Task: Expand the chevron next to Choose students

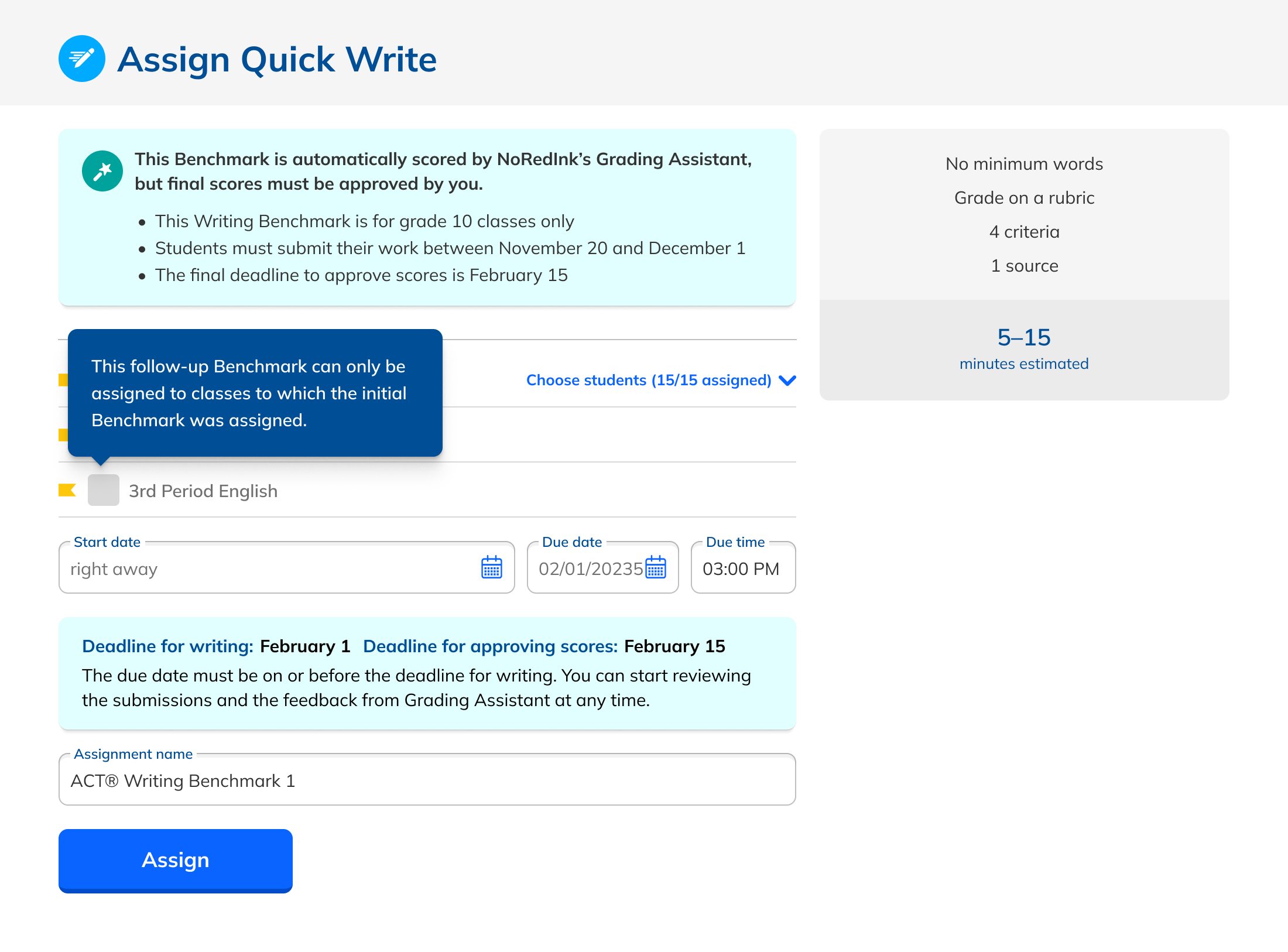Action: tap(787, 381)
